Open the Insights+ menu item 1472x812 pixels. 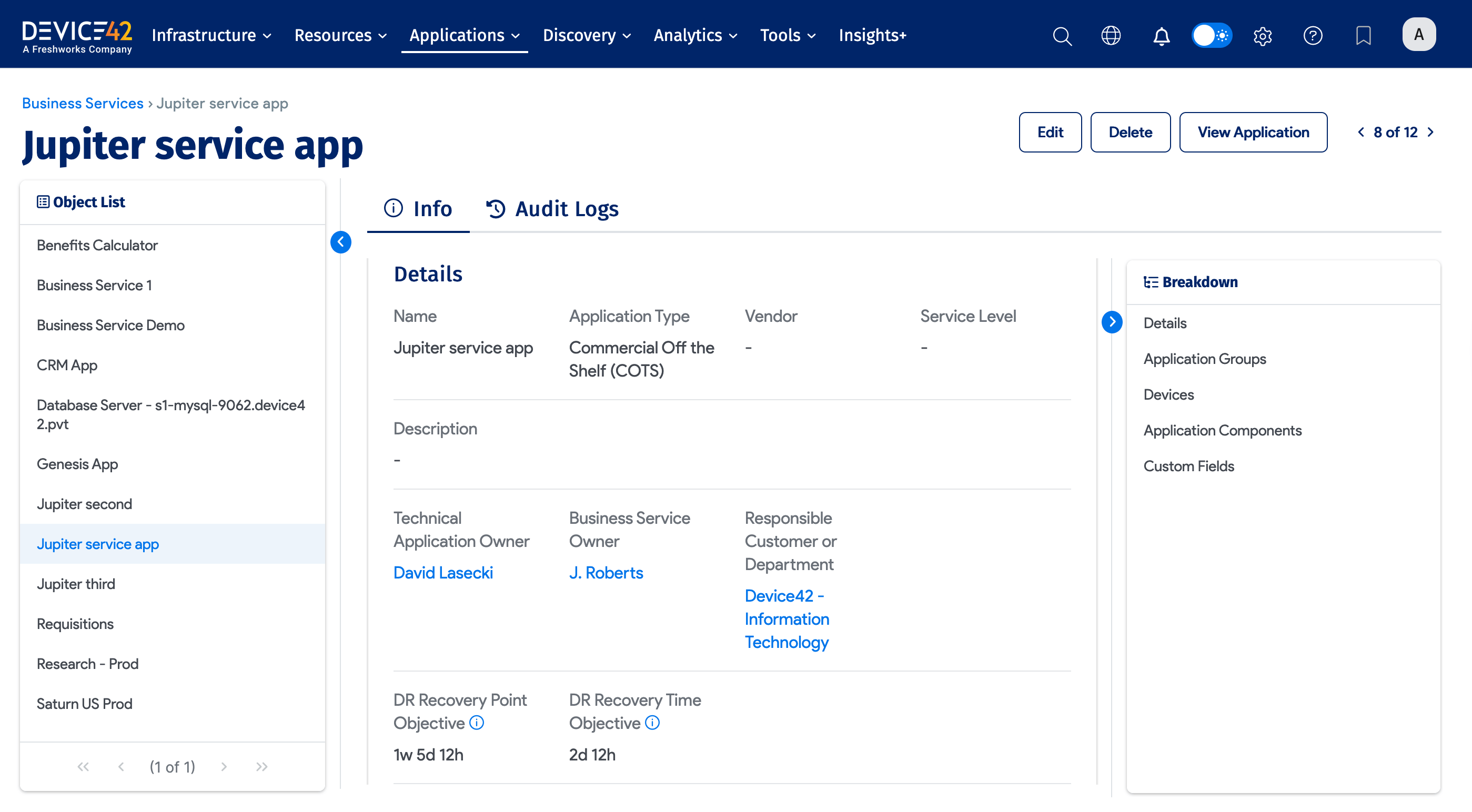point(872,35)
